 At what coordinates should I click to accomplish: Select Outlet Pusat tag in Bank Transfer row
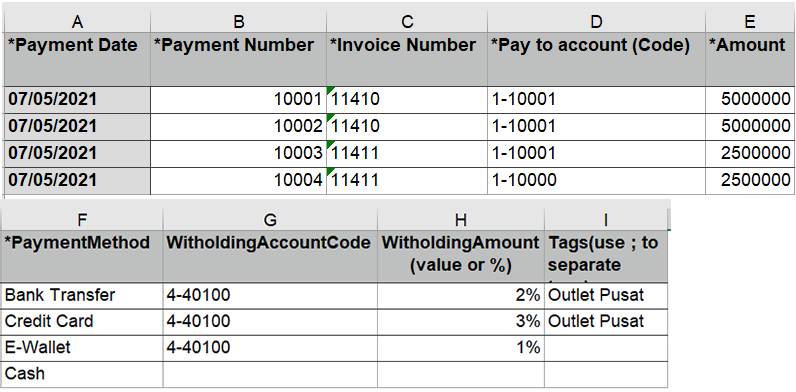(606, 295)
